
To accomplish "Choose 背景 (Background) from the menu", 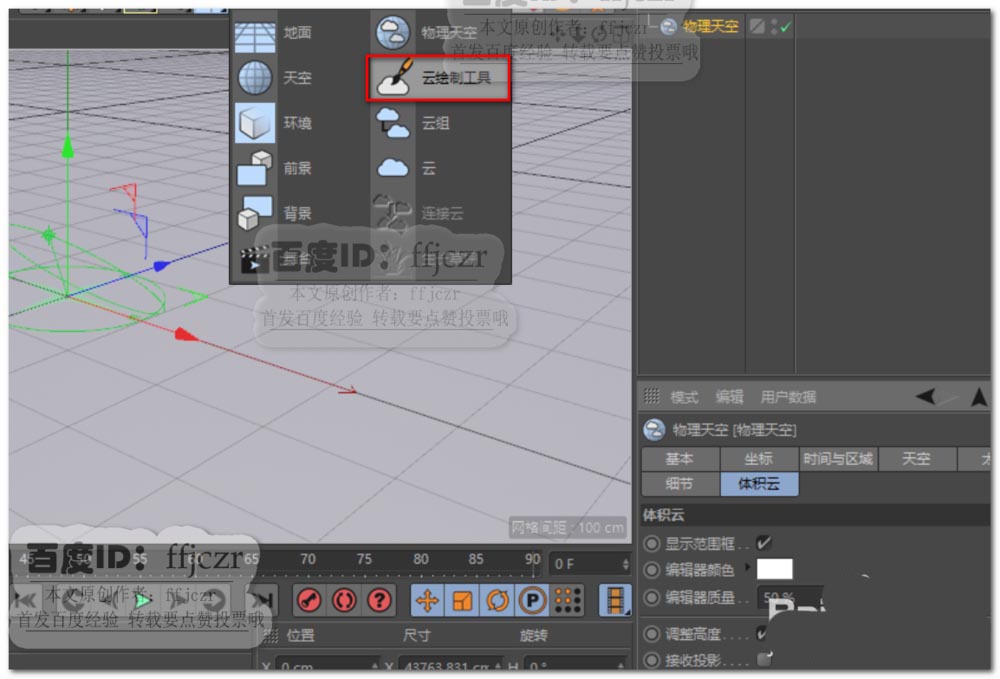I will 297,213.
